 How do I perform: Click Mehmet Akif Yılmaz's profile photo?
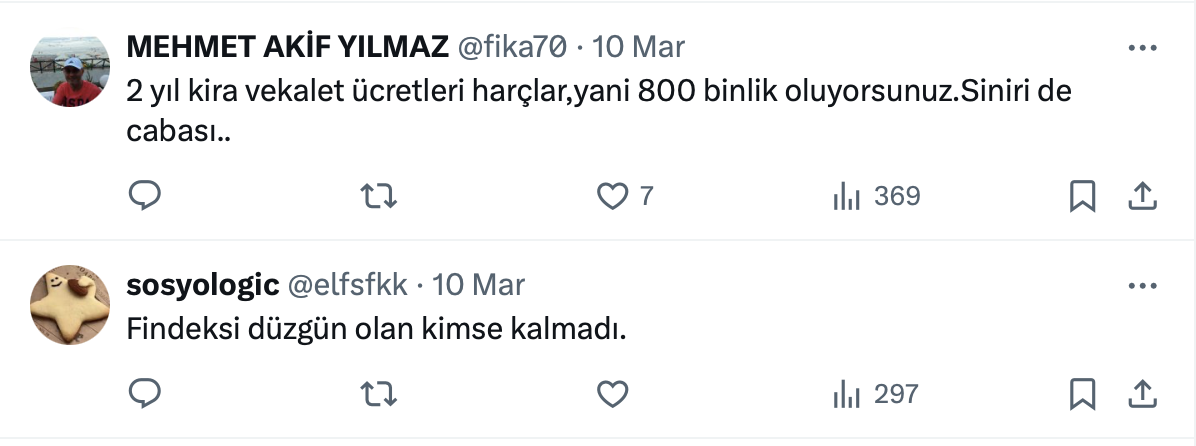70,72
